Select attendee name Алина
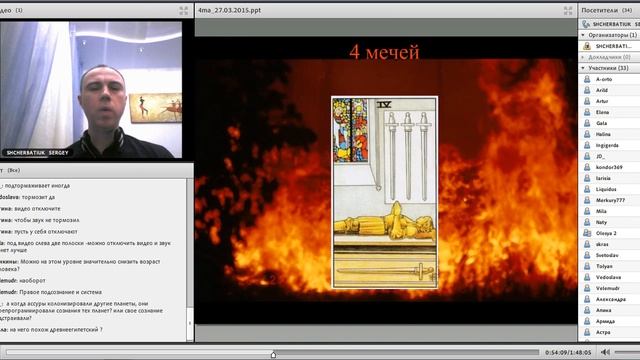This screenshot has width=640, height=360. (x=603, y=310)
